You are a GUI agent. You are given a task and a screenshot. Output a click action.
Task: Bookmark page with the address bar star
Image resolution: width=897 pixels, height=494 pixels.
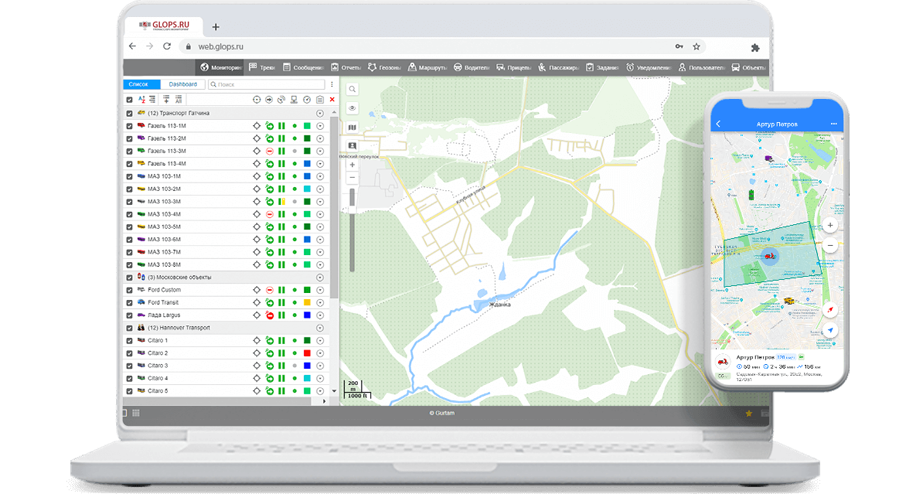(696, 46)
